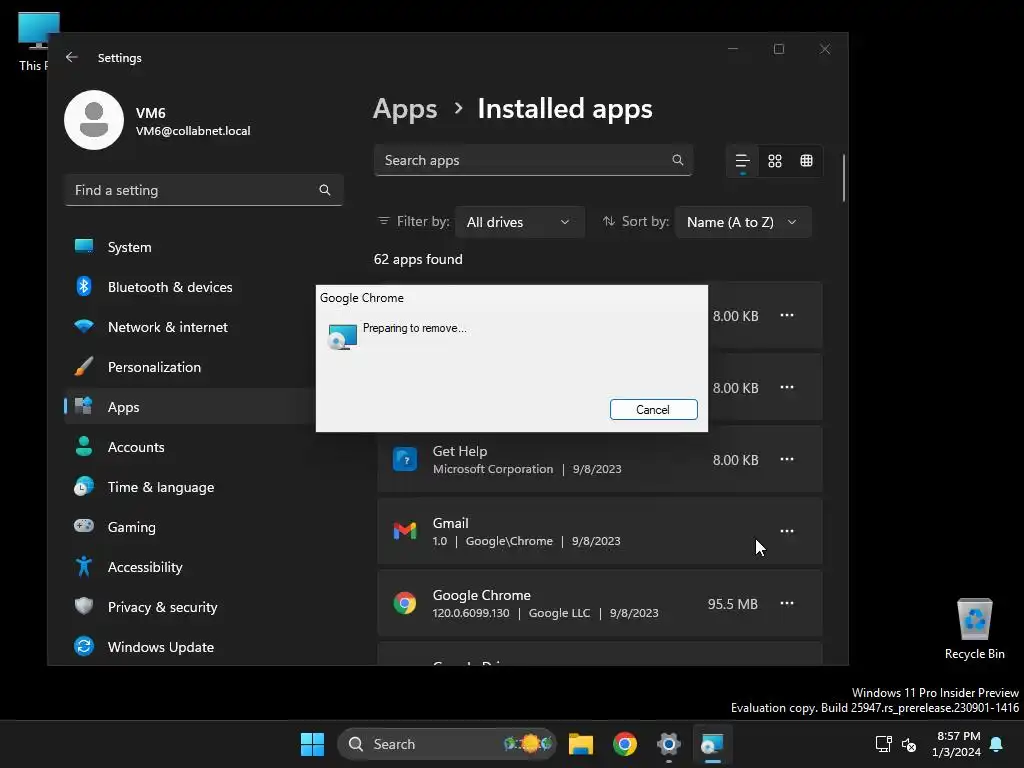Click 'Preparing to remove...' text in dialog
Viewport: 1024px width, 768px height.
pyautogui.click(x=415, y=328)
